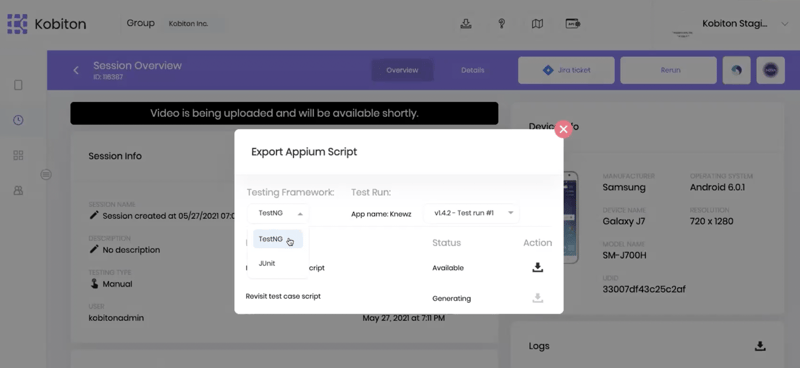The width and height of the screenshot is (800, 368).
Task: Edit session name pencil icon
Action: [93, 215]
